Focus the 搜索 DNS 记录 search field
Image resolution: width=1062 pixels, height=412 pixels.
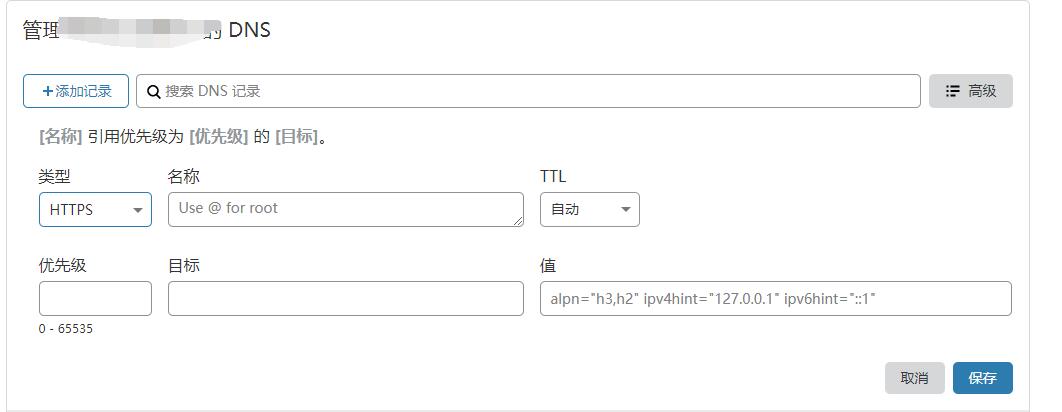click(540, 91)
